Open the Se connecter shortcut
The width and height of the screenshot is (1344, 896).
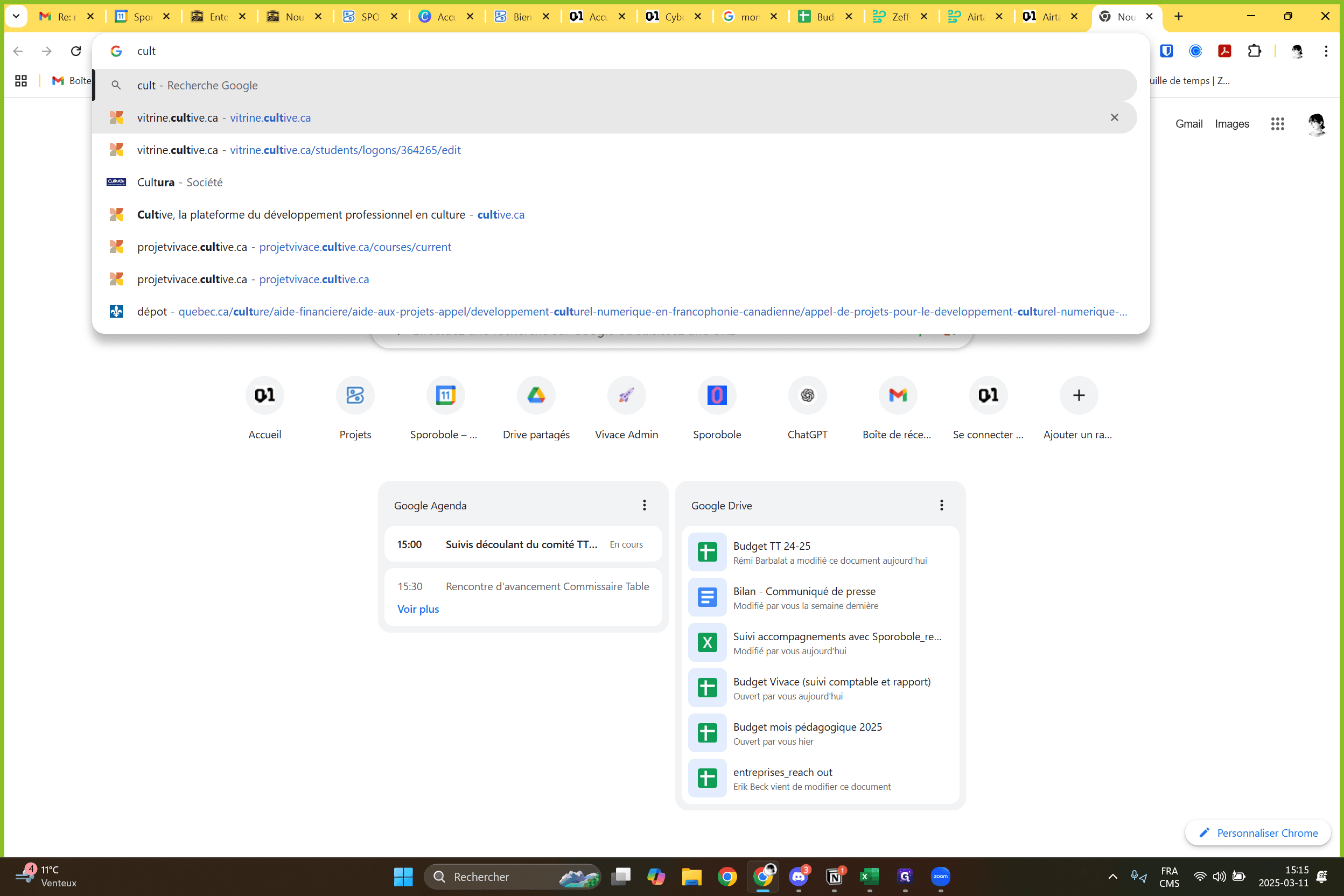click(988, 408)
